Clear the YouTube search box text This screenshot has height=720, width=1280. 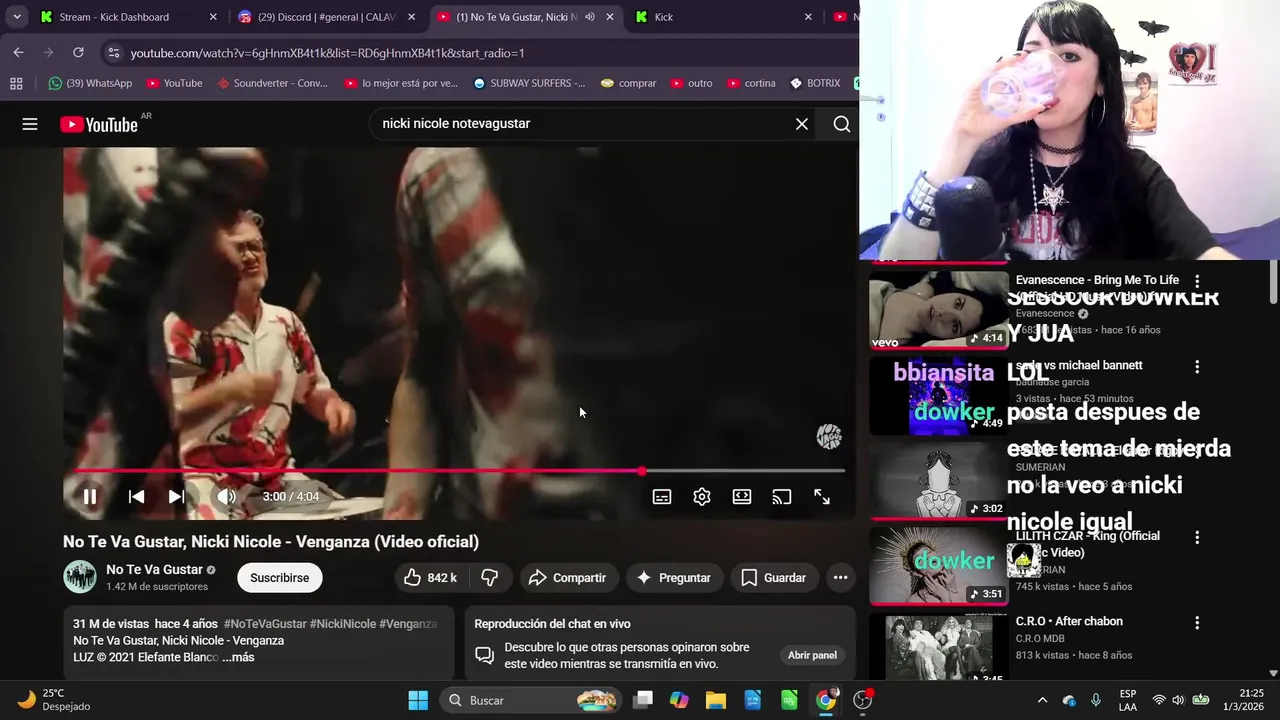click(x=801, y=124)
